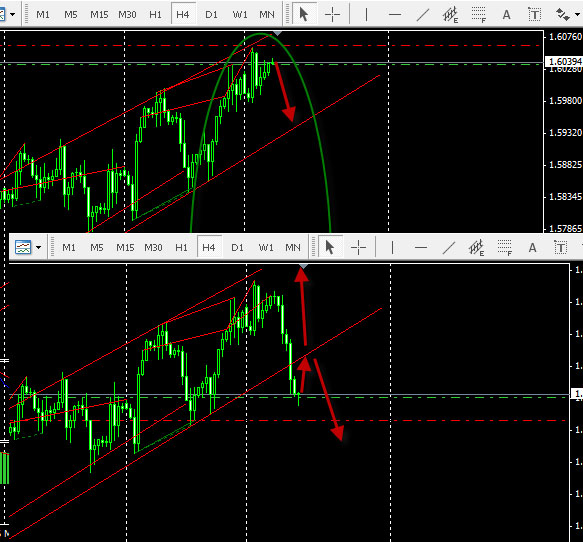Select text tool A in lower toolbar
The height and width of the screenshot is (542, 583).
[x=532, y=247]
